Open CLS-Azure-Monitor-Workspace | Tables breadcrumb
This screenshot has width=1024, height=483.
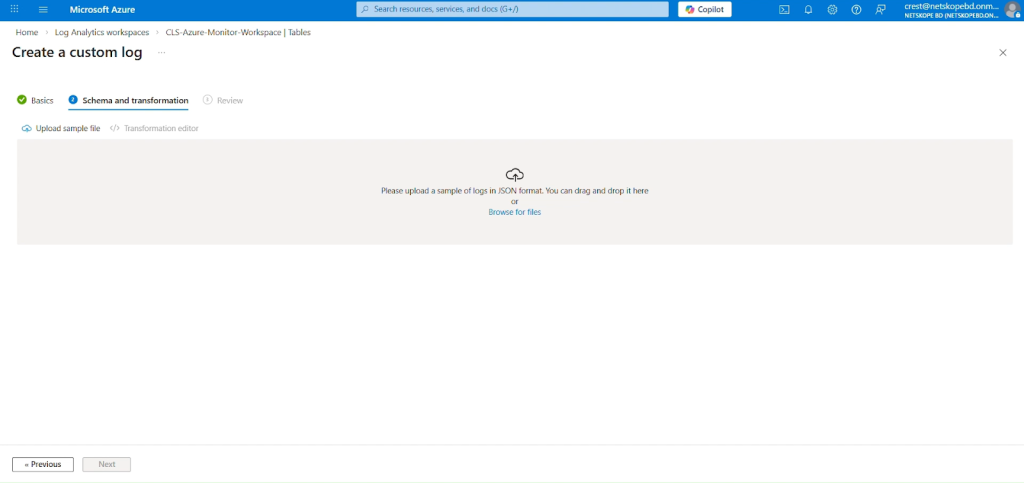238,32
